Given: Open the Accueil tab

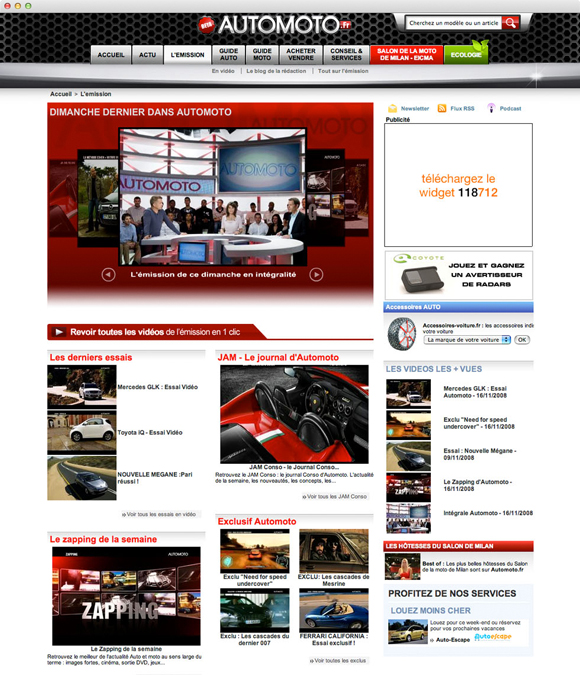Looking at the screenshot, I should click(x=111, y=55).
